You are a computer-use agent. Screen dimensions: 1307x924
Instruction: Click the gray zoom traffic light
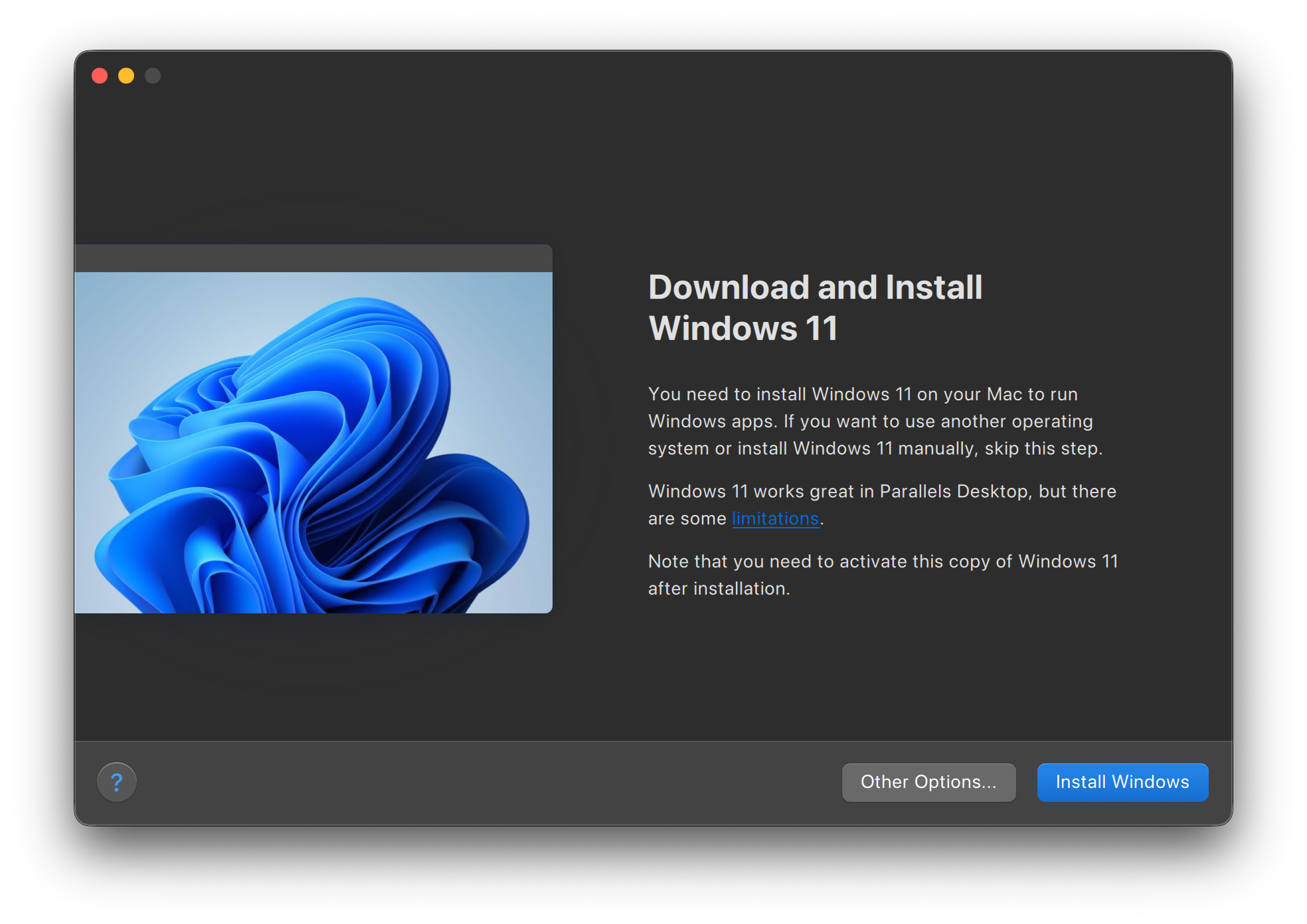point(153,76)
